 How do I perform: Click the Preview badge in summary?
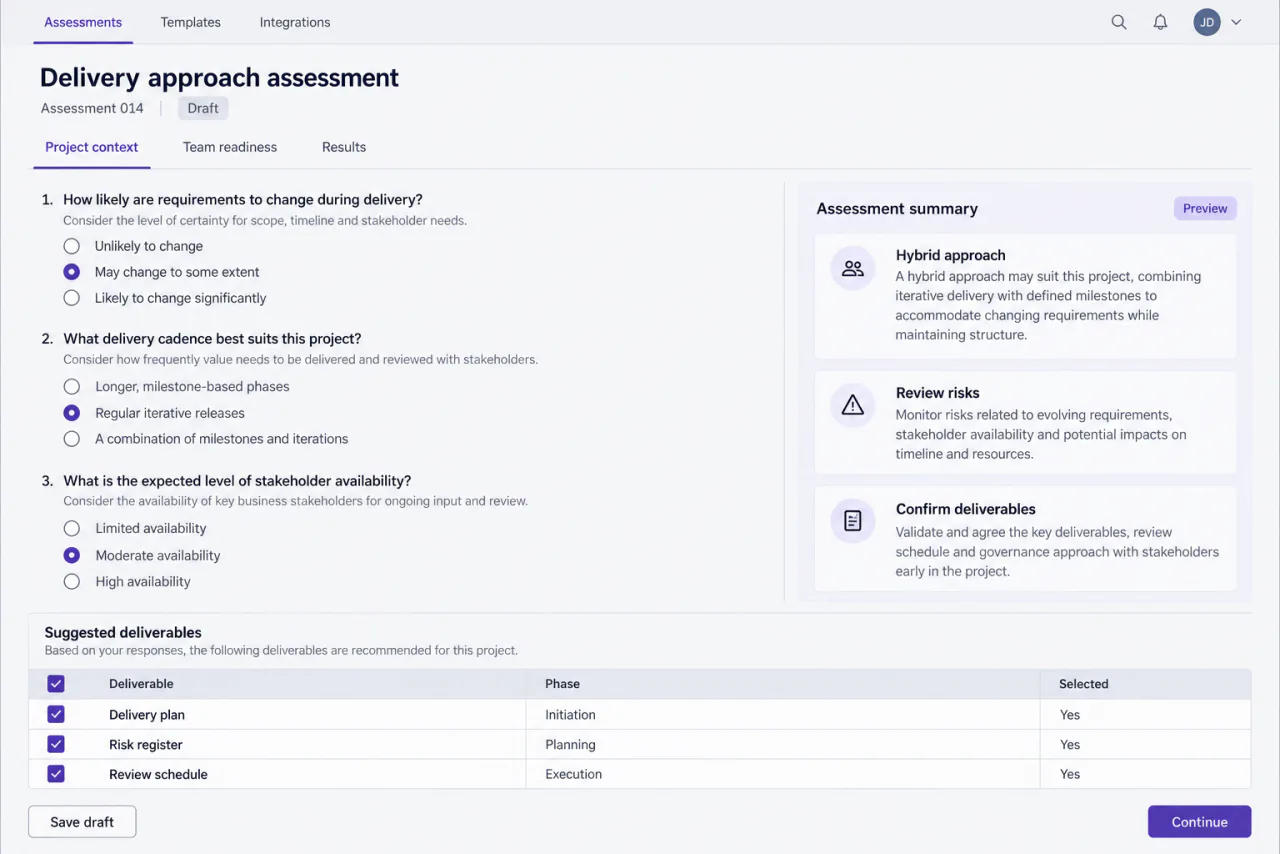(1205, 209)
